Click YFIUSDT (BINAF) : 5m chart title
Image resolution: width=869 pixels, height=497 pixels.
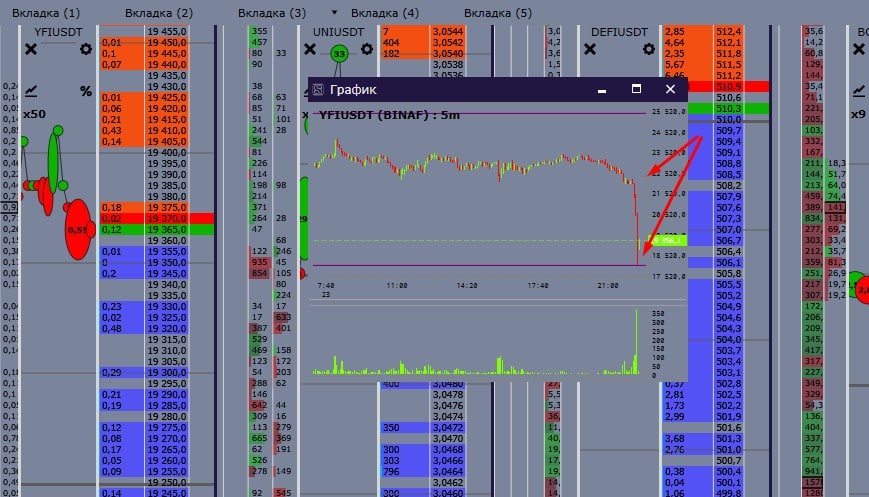(x=389, y=115)
